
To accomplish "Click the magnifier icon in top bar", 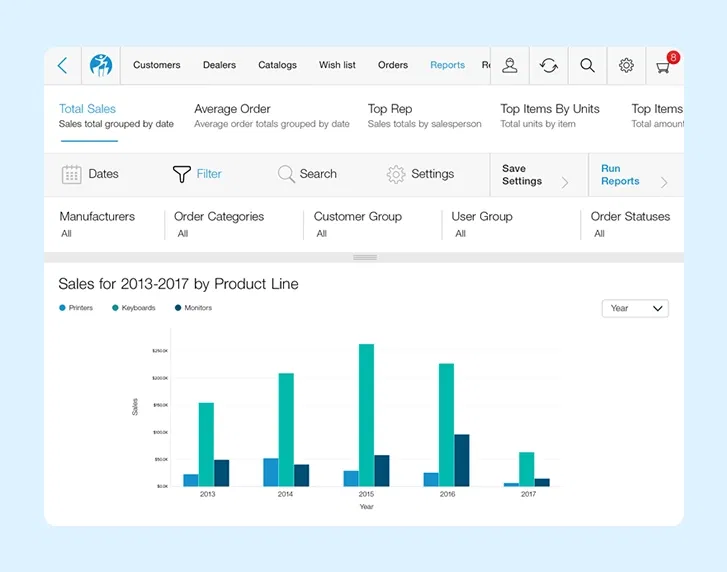I will tap(587, 65).
